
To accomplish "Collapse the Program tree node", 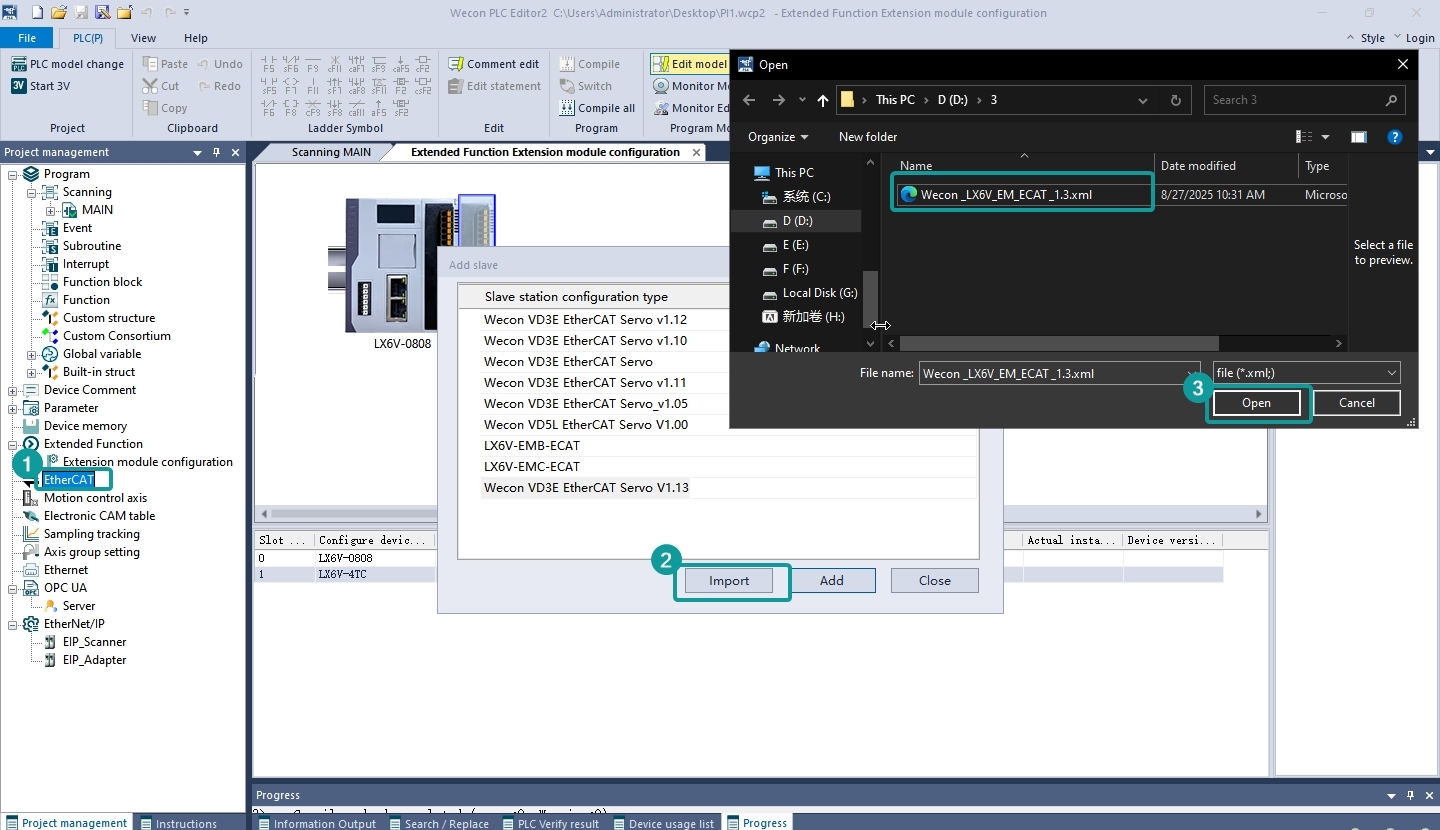I will click(x=13, y=174).
